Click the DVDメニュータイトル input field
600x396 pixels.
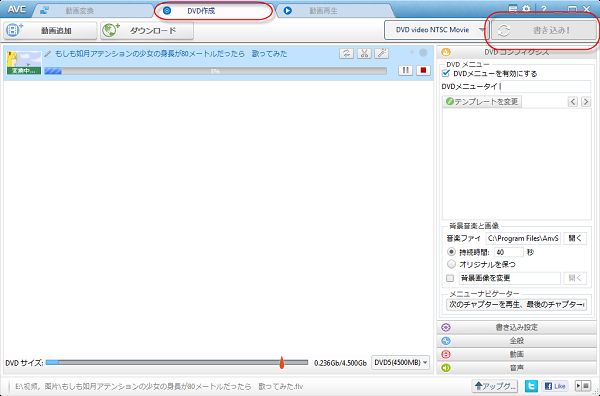point(545,86)
